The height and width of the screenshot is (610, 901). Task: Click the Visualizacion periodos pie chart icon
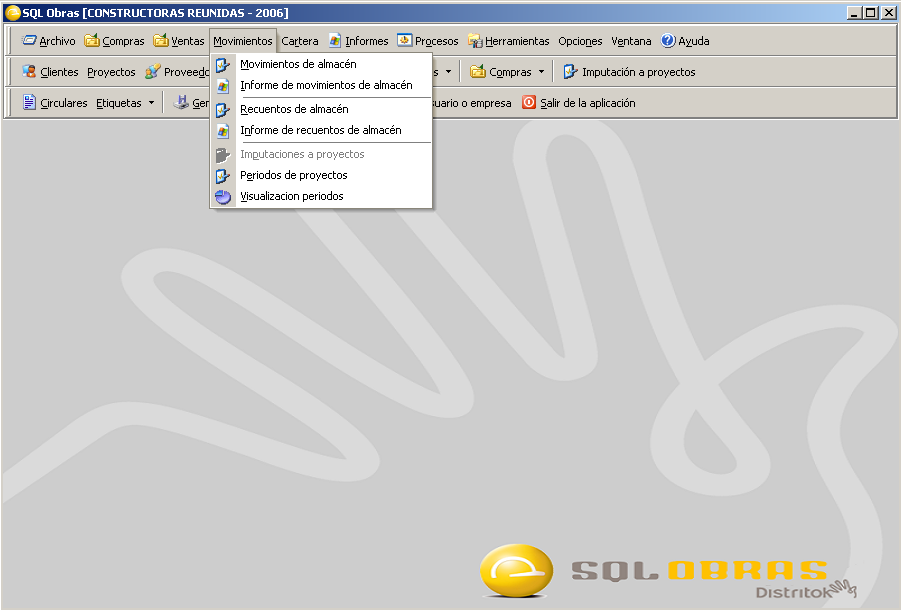pos(223,196)
